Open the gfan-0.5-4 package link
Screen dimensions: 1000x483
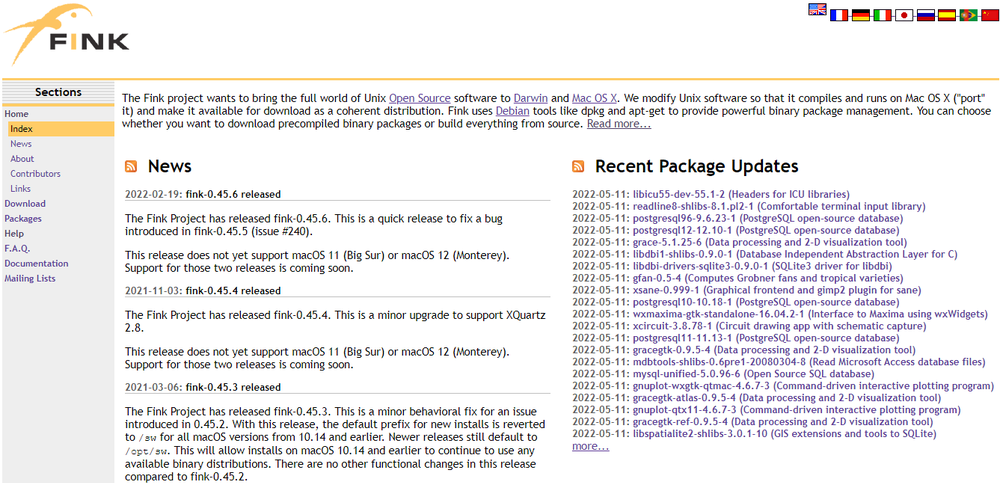[x=768, y=278]
